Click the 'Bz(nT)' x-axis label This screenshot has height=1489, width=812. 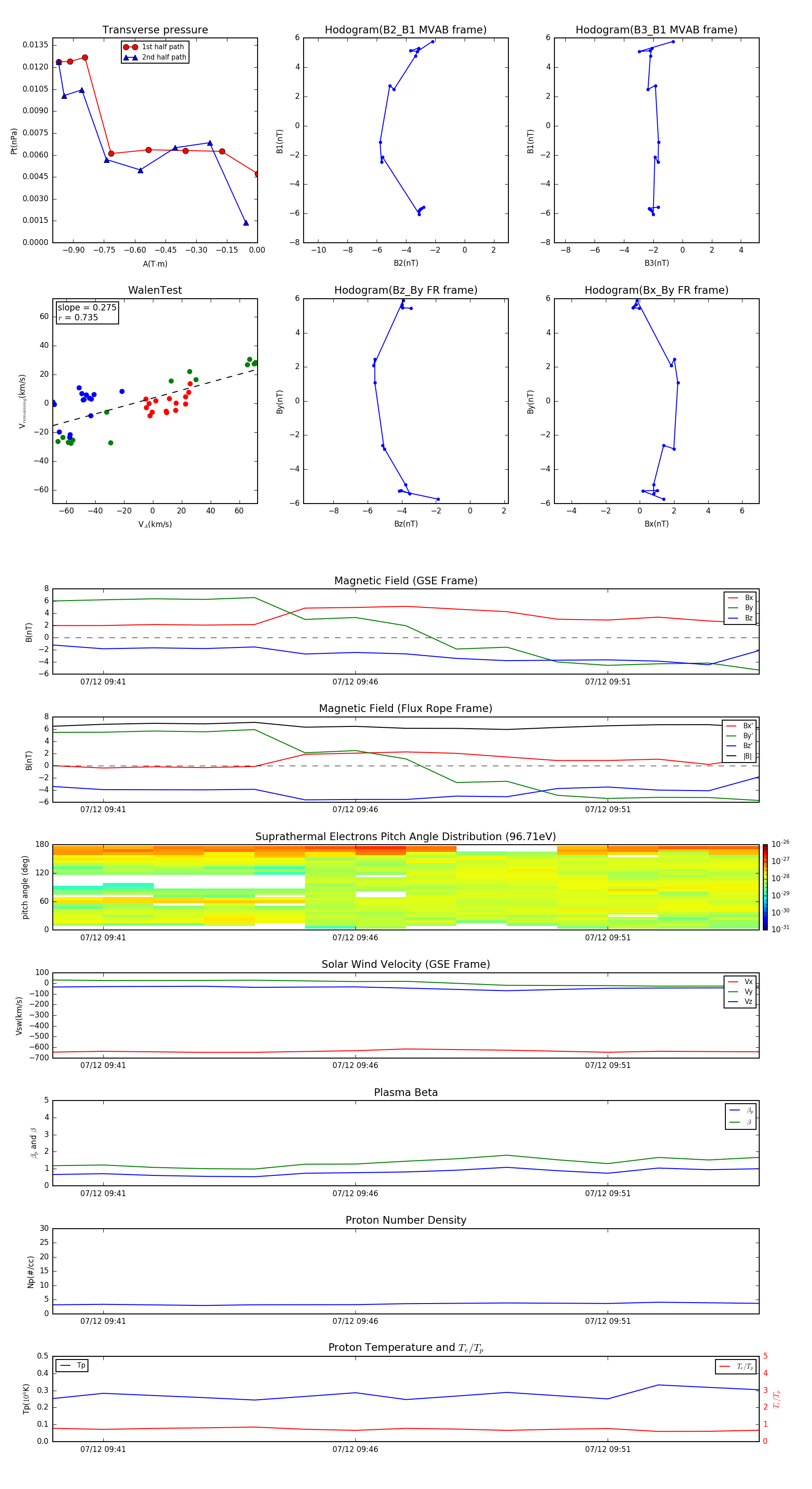(406, 524)
